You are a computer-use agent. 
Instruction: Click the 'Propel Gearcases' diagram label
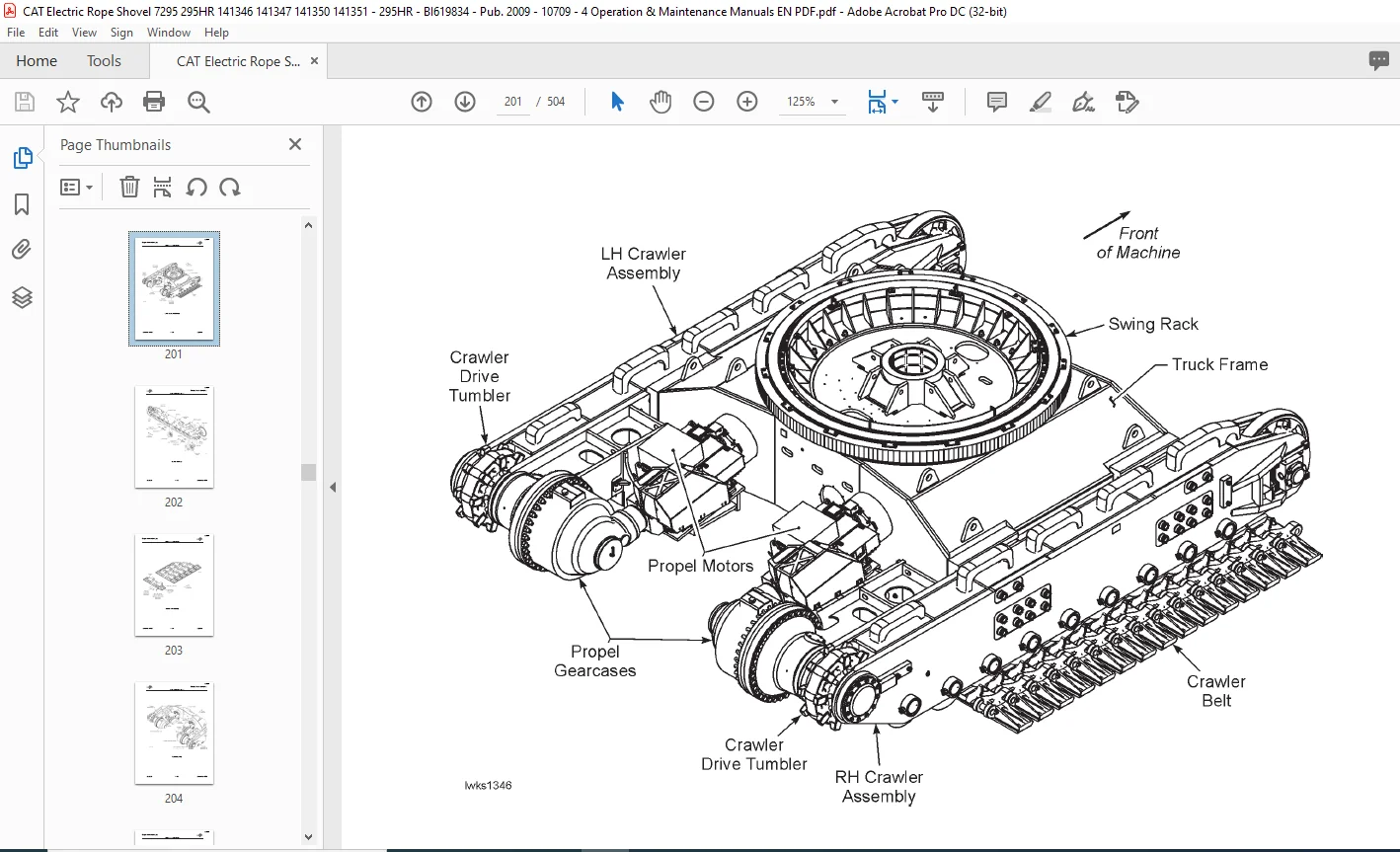click(594, 661)
